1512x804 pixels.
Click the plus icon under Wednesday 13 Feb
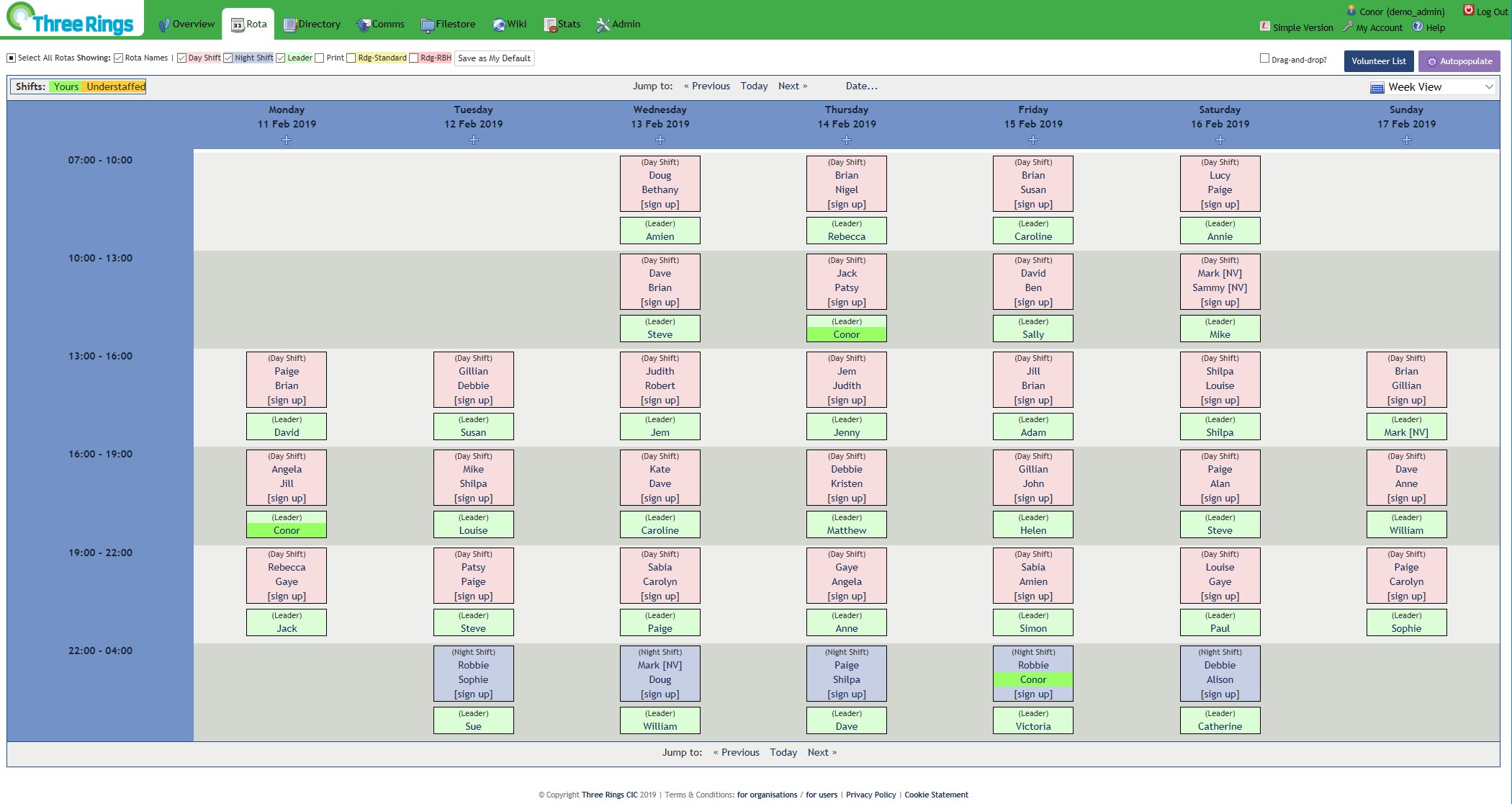[660, 140]
